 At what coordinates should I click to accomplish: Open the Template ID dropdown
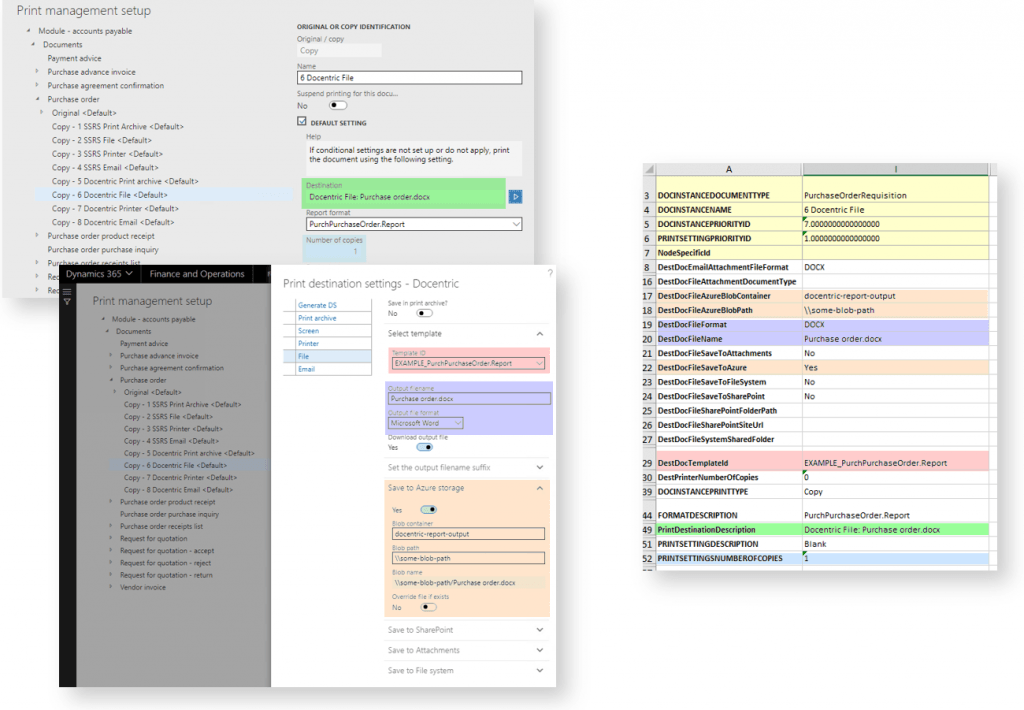coord(539,363)
